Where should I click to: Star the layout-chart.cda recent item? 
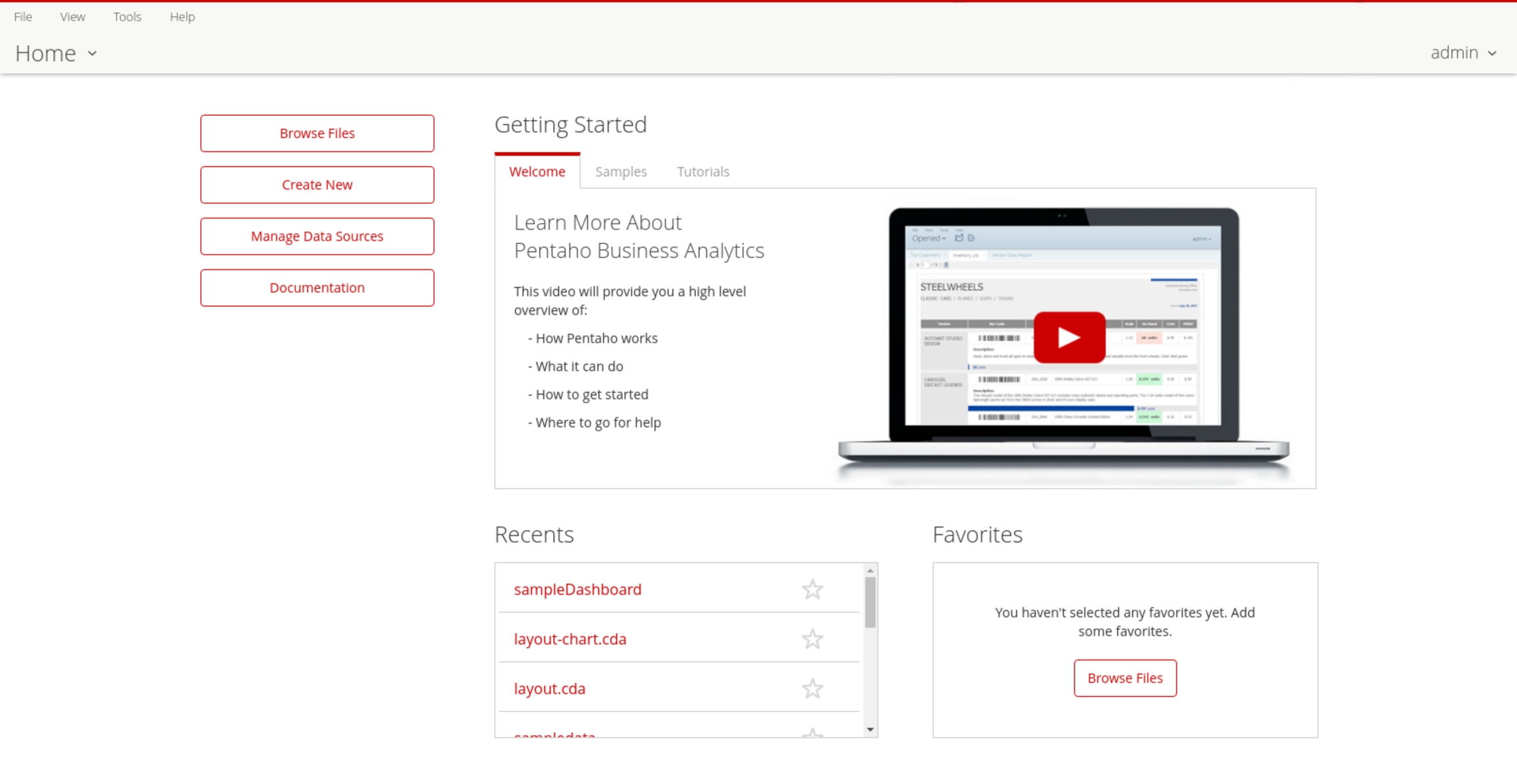click(x=812, y=639)
